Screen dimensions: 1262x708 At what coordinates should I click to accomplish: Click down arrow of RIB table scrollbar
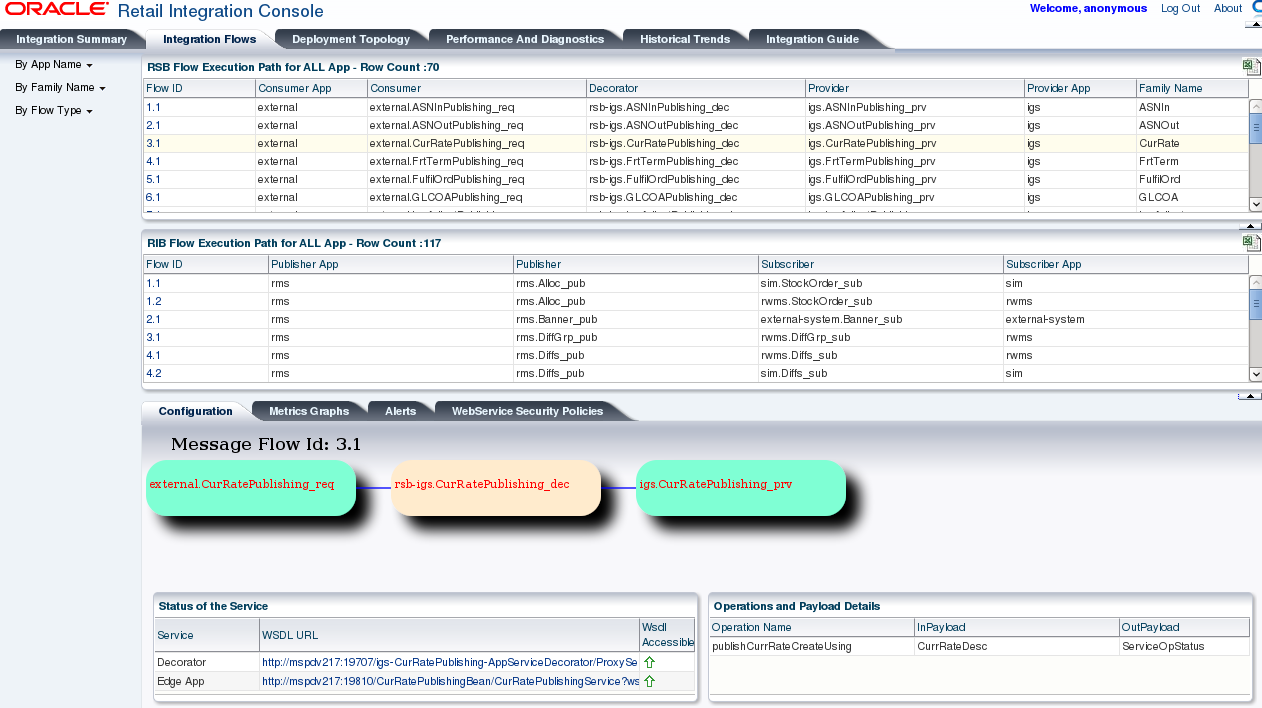pyautogui.click(x=1256, y=374)
